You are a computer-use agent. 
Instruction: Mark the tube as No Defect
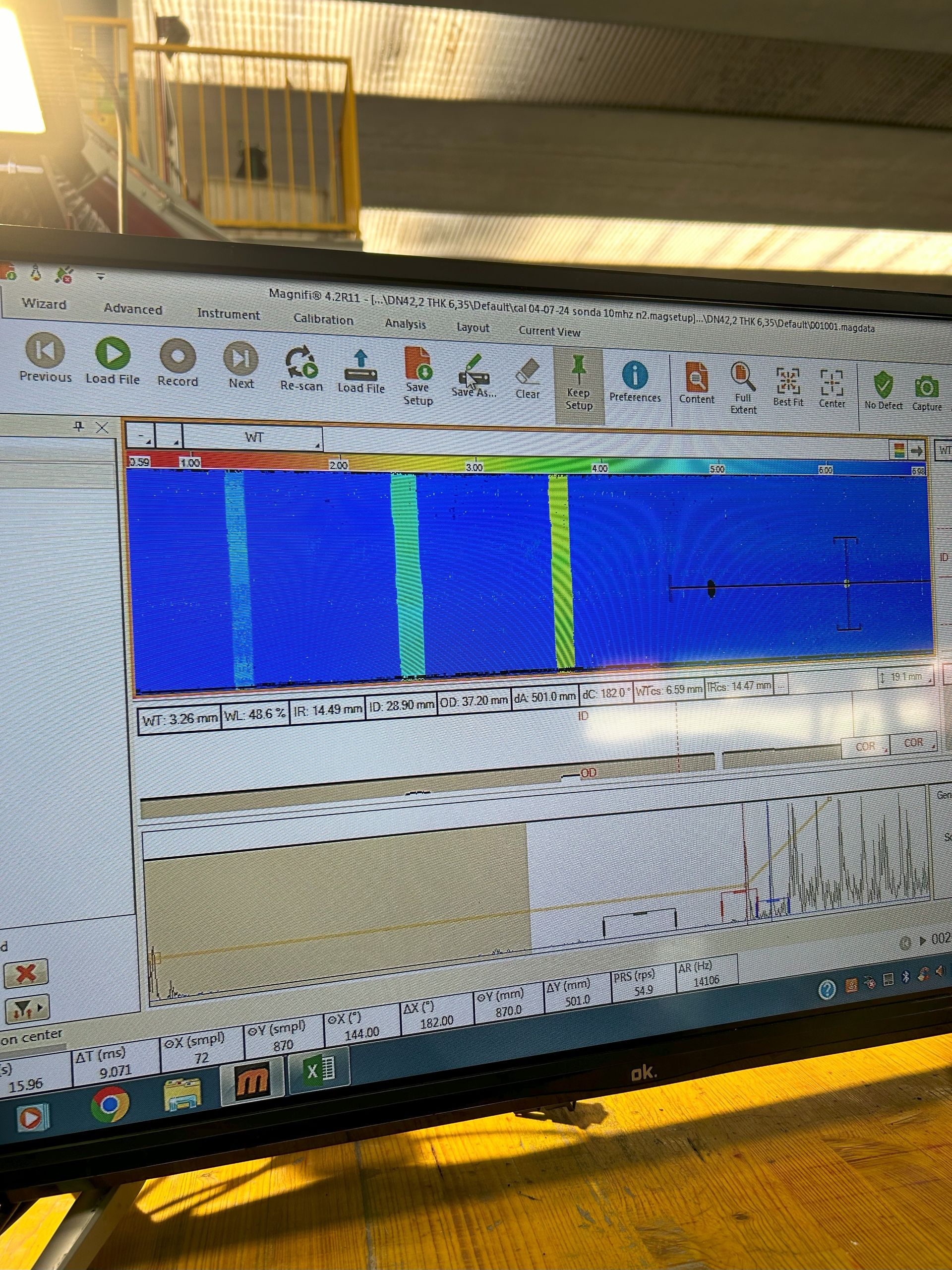884,391
